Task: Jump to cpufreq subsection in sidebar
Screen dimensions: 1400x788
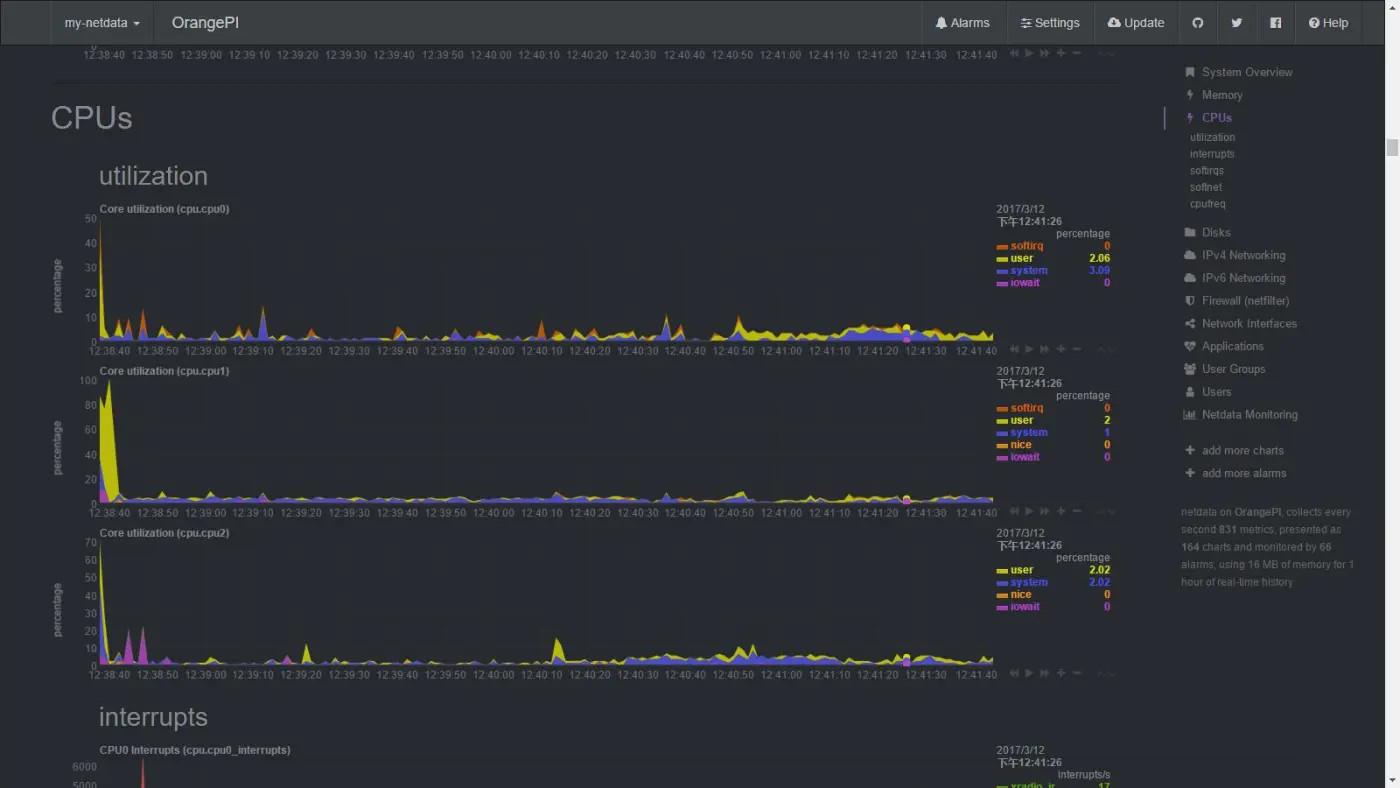Action: (x=1208, y=204)
